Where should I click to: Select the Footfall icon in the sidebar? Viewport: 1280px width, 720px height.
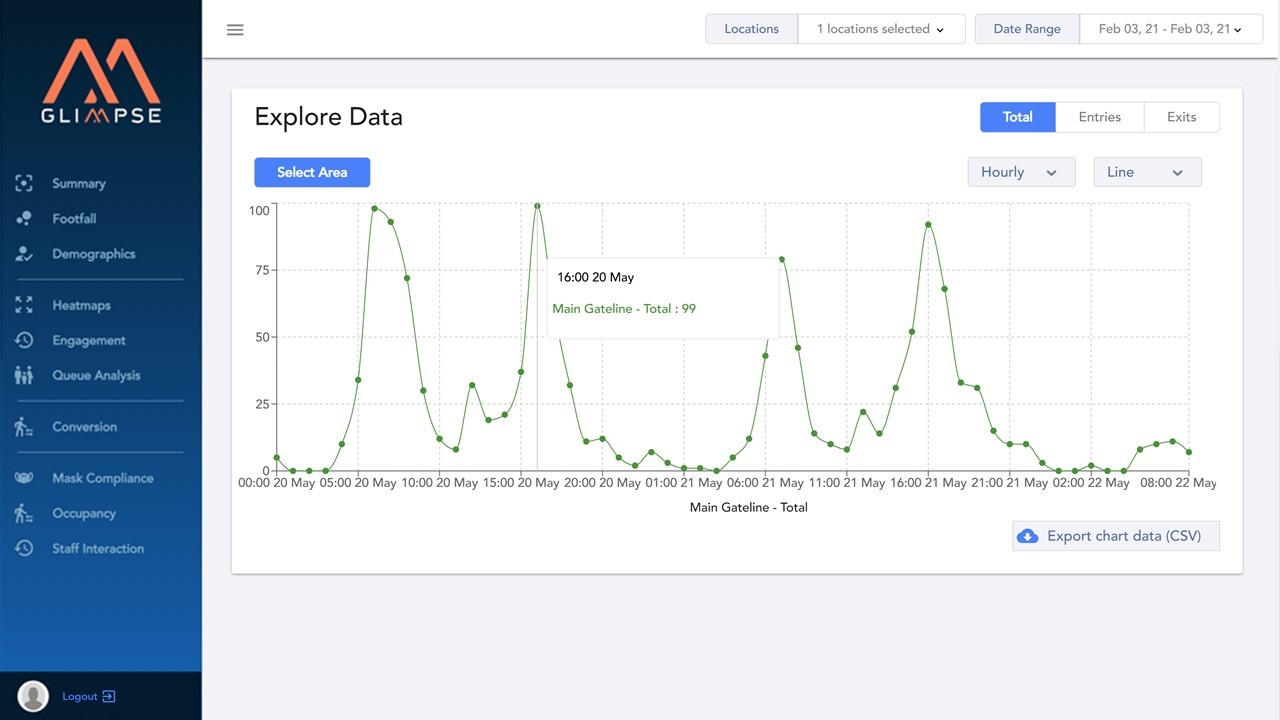point(23,218)
